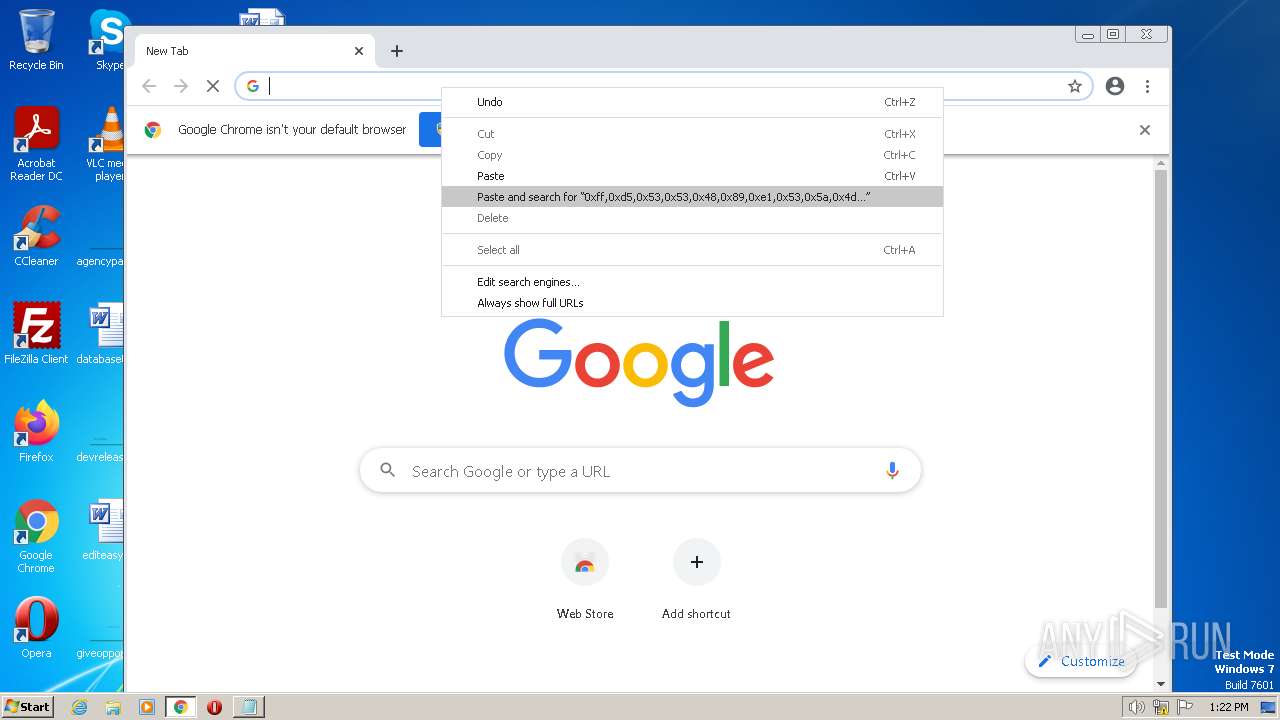The height and width of the screenshot is (720, 1280).
Task: Click the Windows Start button
Action: (x=28, y=706)
